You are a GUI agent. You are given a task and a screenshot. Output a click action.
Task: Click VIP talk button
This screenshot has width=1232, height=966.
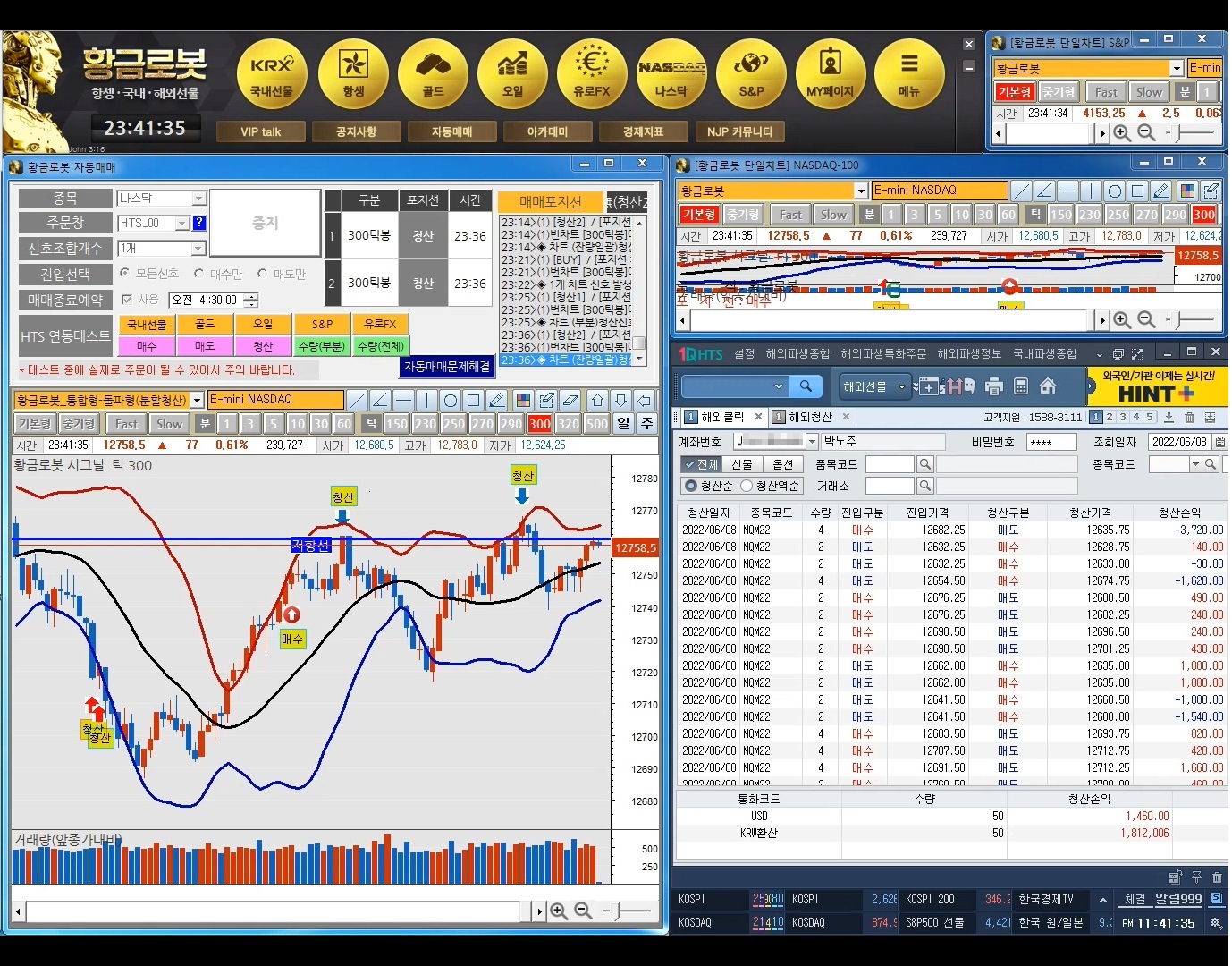click(x=261, y=131)
